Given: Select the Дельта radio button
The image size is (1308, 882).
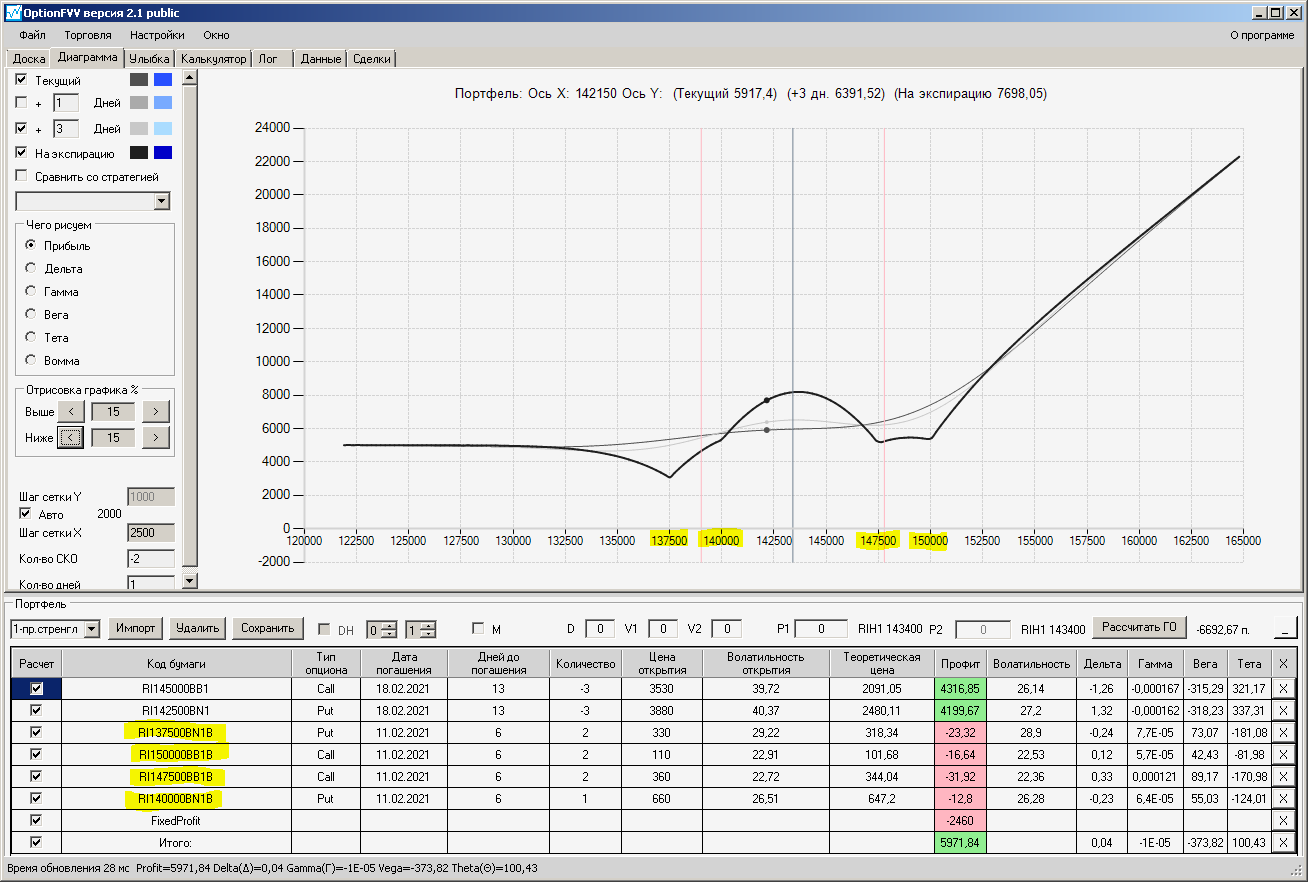Looking at the screenshot, I should click(x=31, y=268).
